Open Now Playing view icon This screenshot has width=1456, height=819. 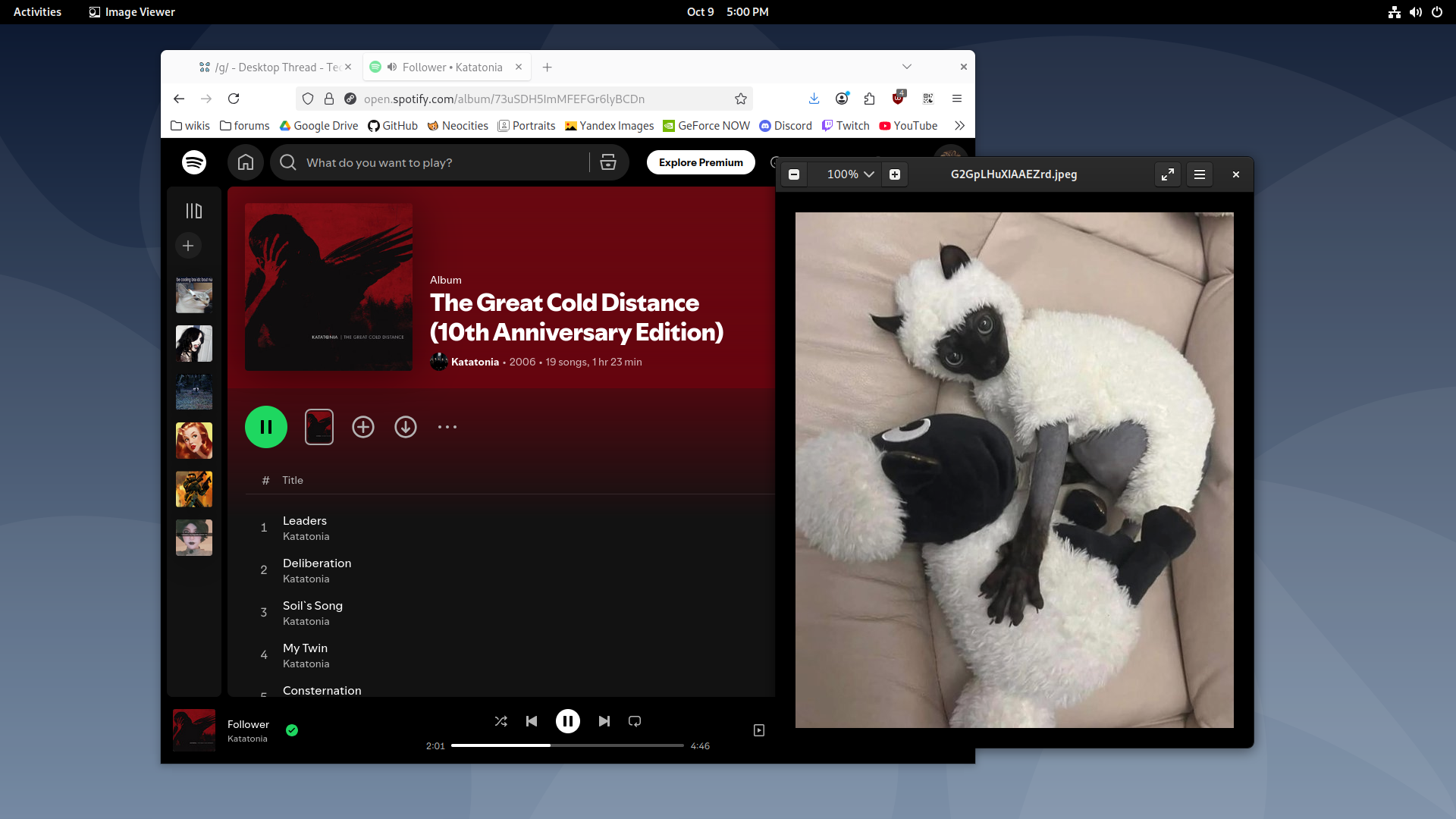click(759, 730)
